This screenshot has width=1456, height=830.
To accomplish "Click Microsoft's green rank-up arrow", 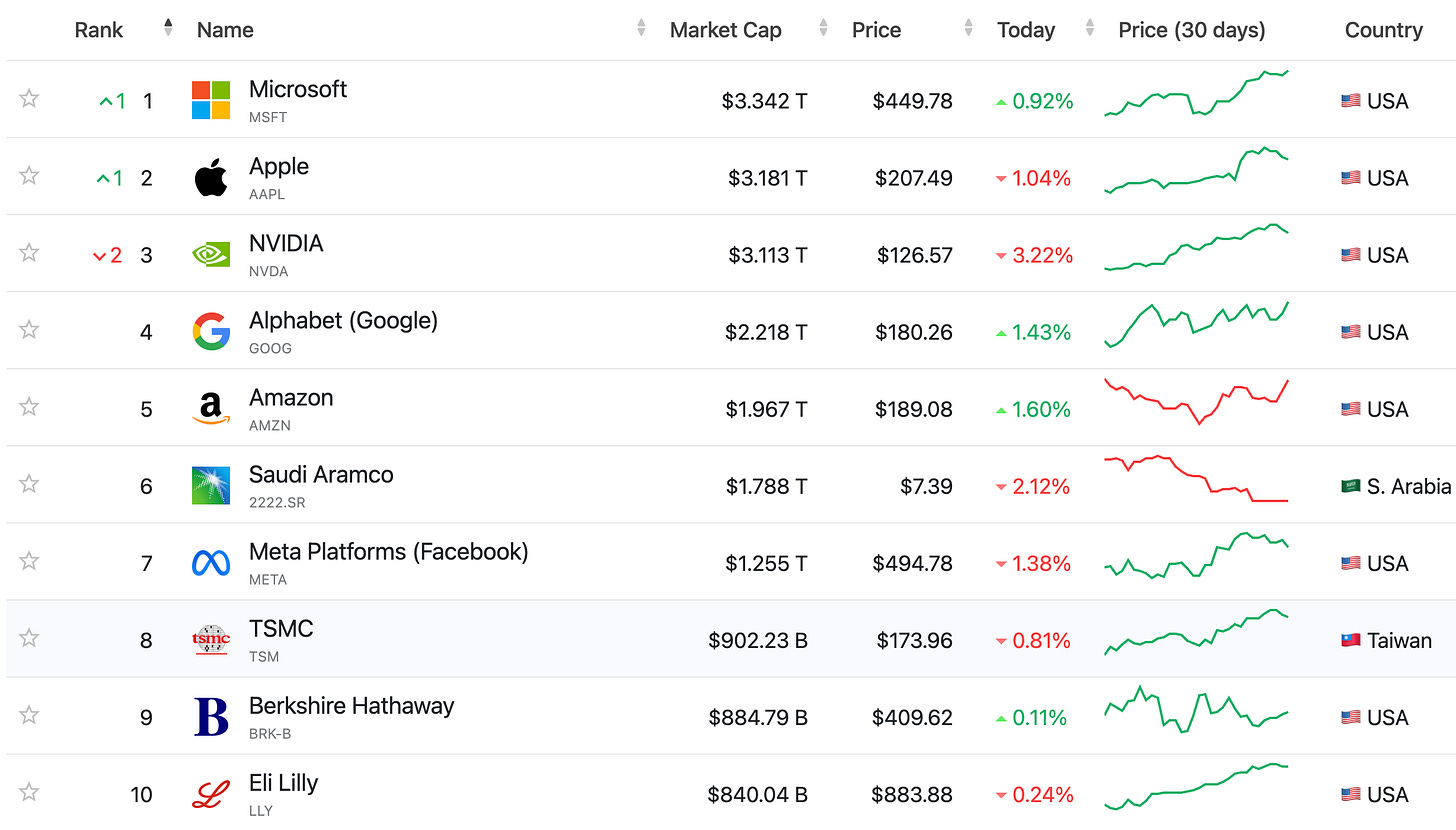I will [105, 101].
